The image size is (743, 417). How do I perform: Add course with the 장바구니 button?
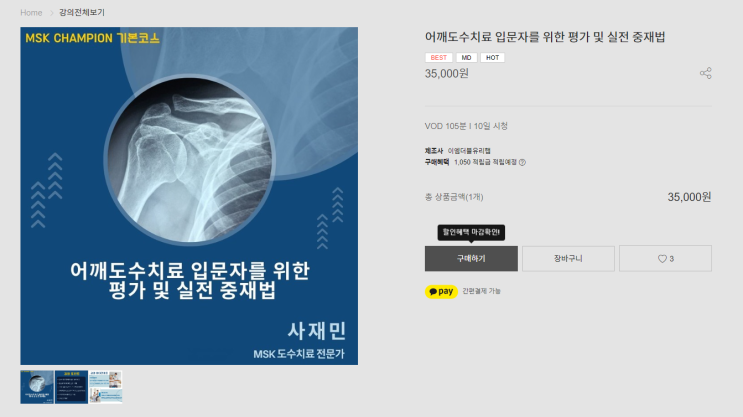[x=568, y=258]
